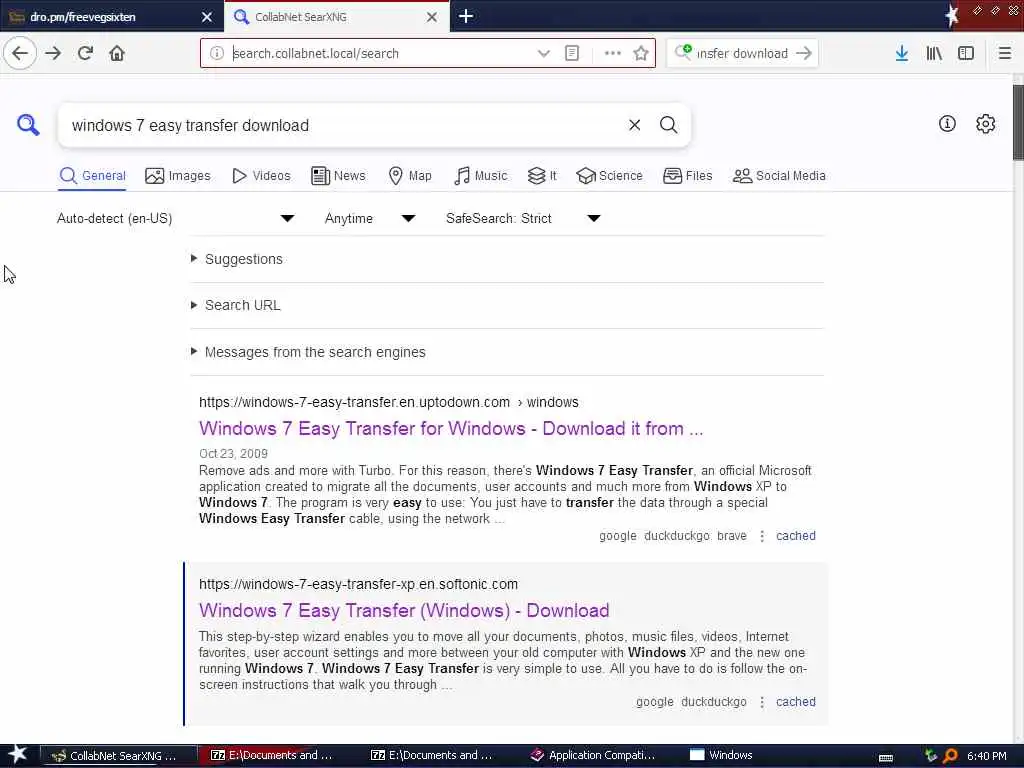Viewport: 1024px width, 768px height.
Task: Go forward with the browser forward arrow
Action: point(54,54)
